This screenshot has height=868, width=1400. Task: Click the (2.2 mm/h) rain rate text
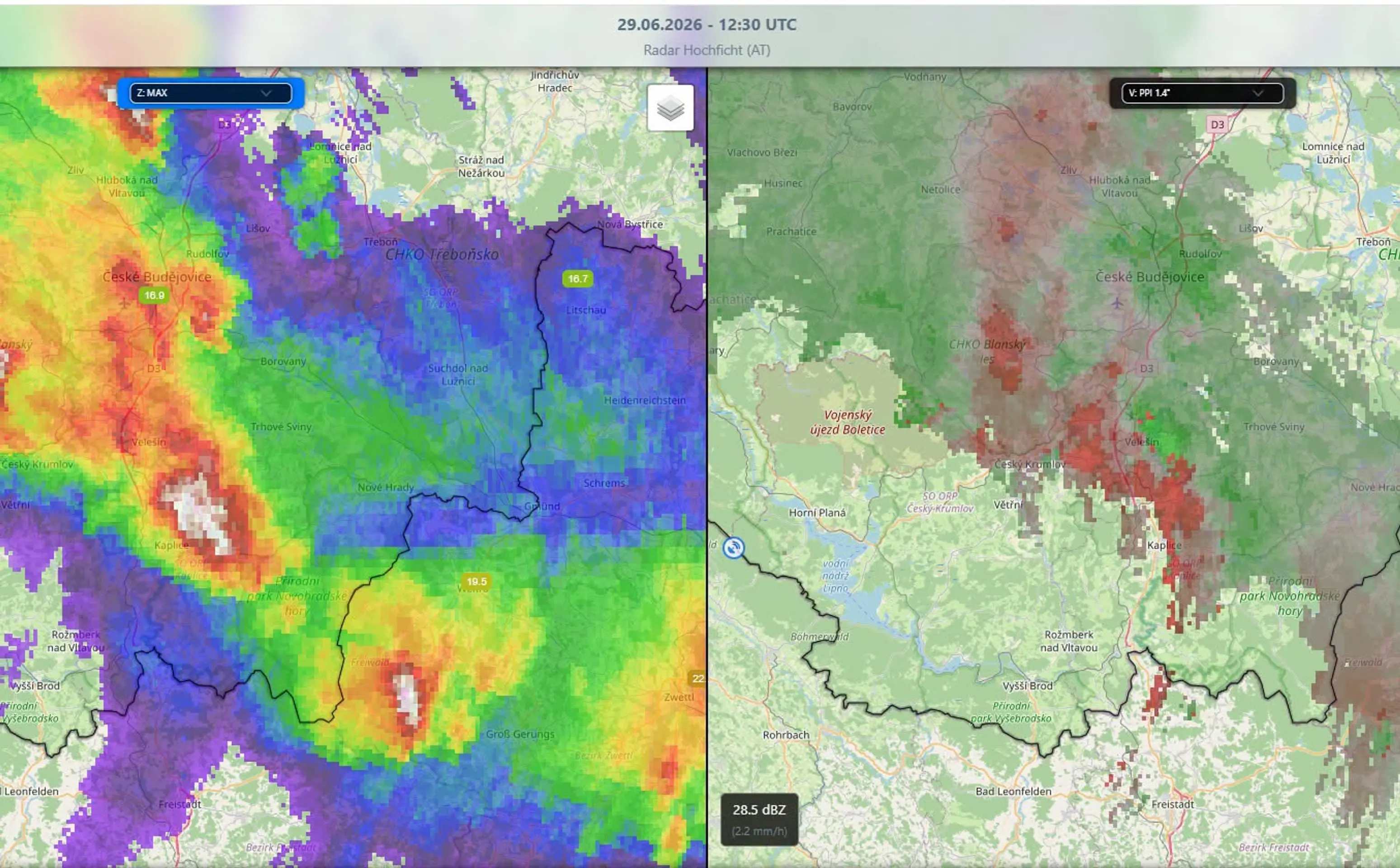click(x=759, y=830)
